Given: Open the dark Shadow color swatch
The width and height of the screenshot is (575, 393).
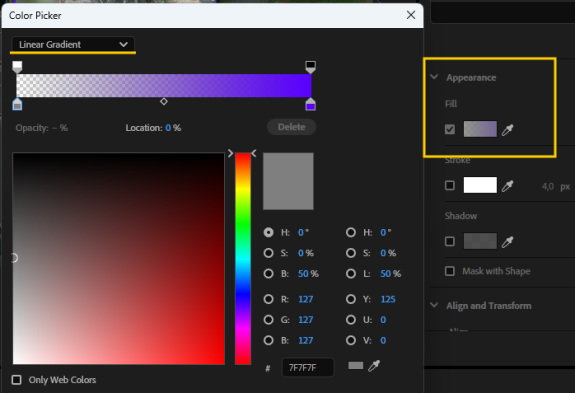Looking at the screenshot, I should coord(480,241).
